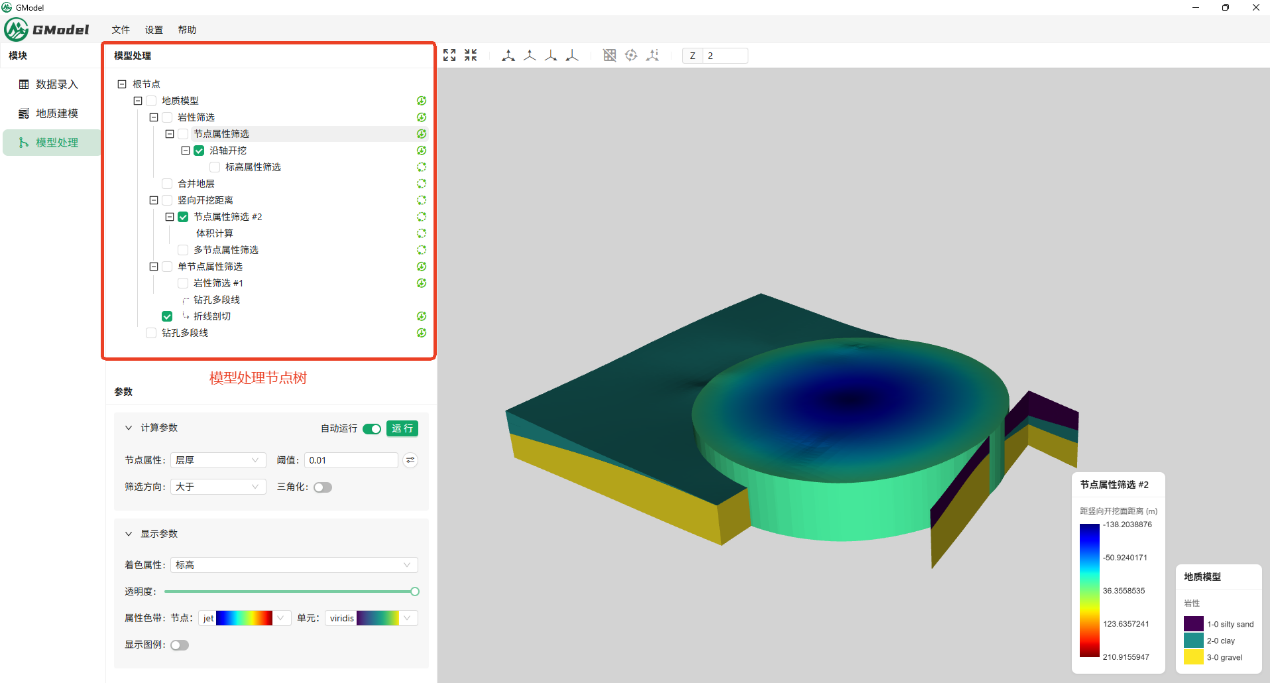1270x683 pixels.
Task: Click the shrink-view arrows icon in viewport toolbar
Action: coord(471,56)
